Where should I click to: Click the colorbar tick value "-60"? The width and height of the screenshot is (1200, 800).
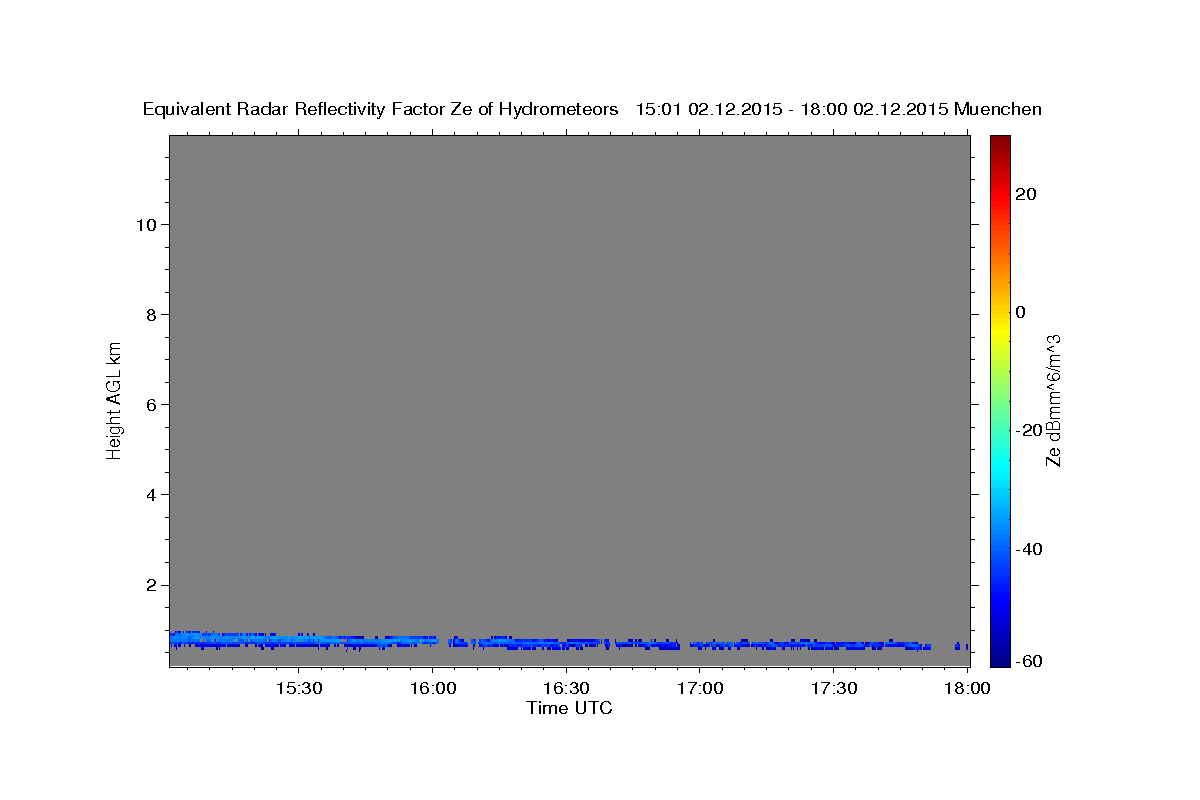(1030, 661)
